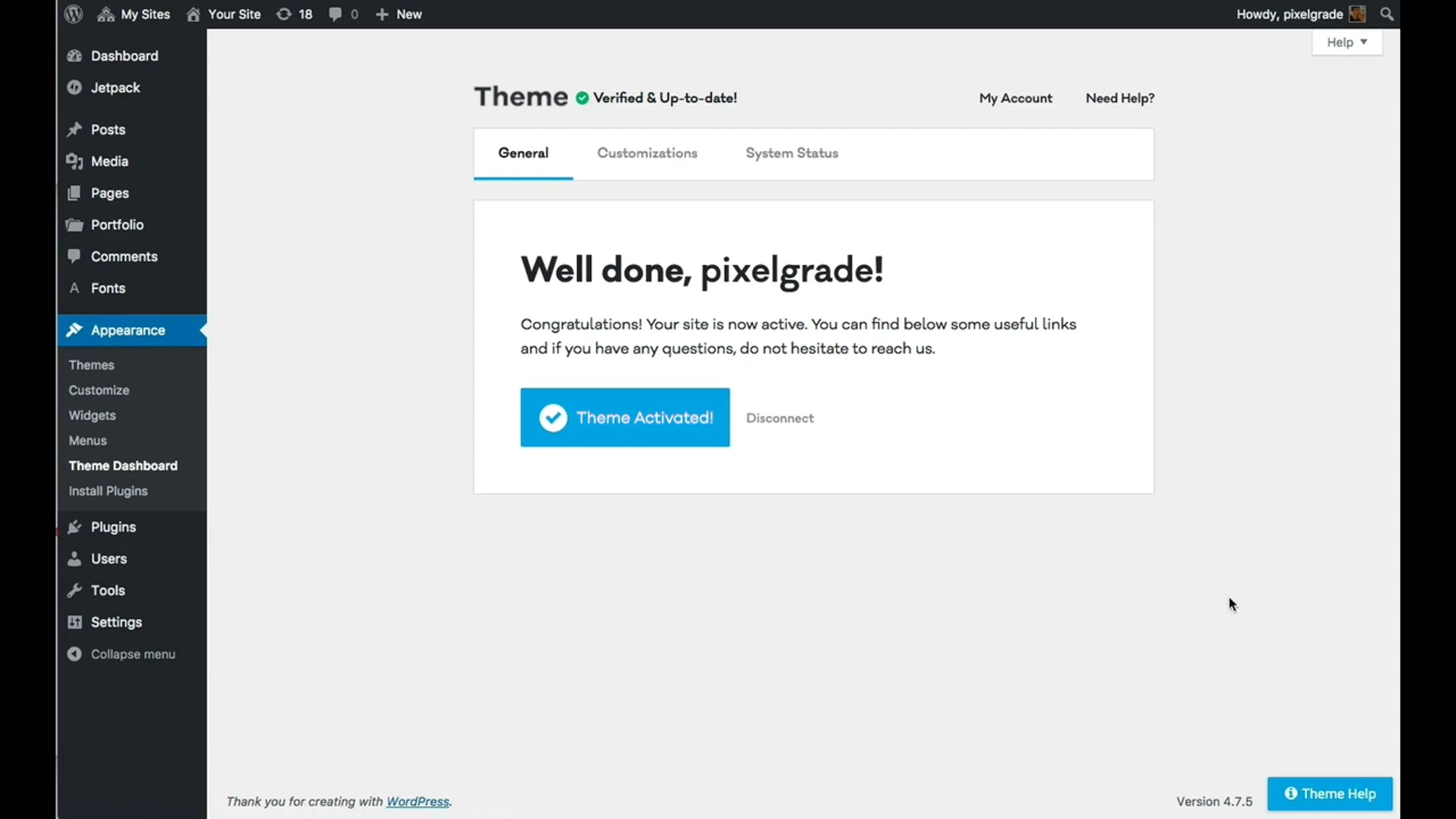Click the Portfolio folder icon
Image resolution: width=1456 pixels, height=819 pixels.
coord(74,224)
